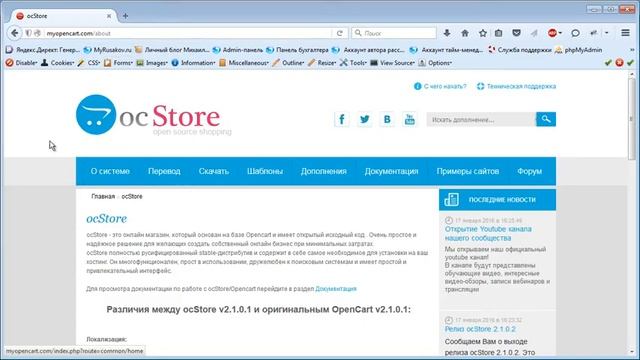Screen dimensions: 640x360
Task: Click 'С чего начать?' link
Action: 440,86
